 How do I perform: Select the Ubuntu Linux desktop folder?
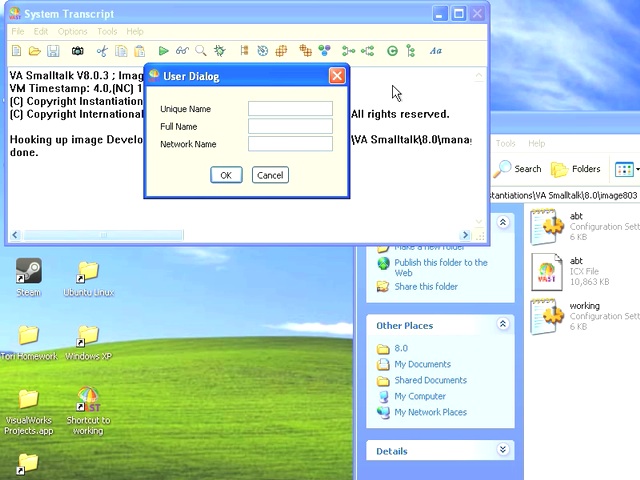[89, 278]
